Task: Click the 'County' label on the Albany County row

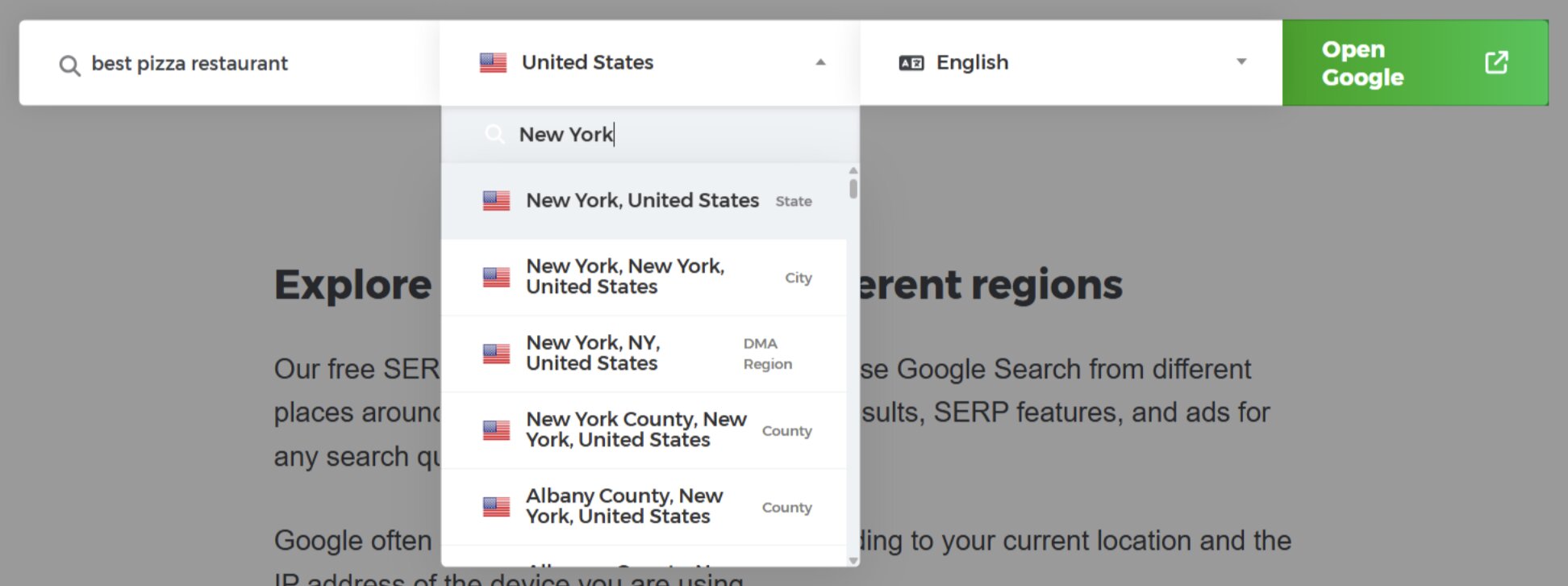Action: pyautogui.click(x=787, y=508)
